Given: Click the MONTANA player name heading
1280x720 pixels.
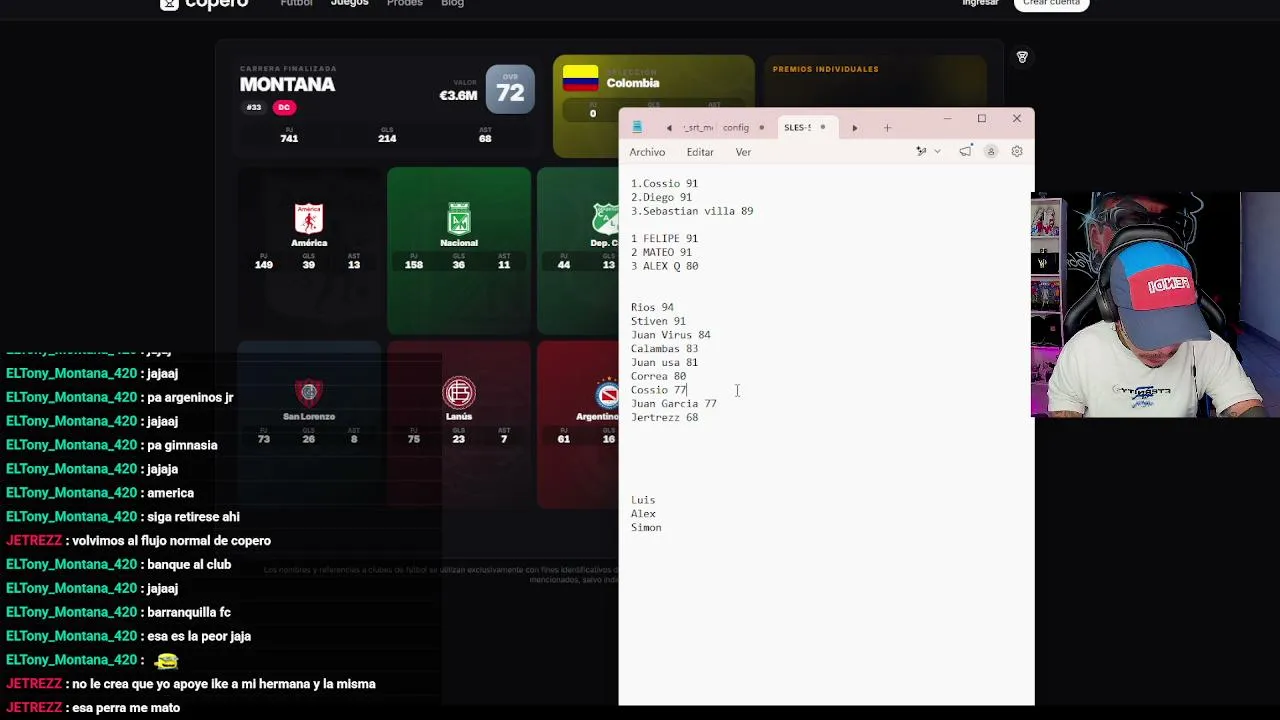Looking at the screenshot, I should pos(288,85).
